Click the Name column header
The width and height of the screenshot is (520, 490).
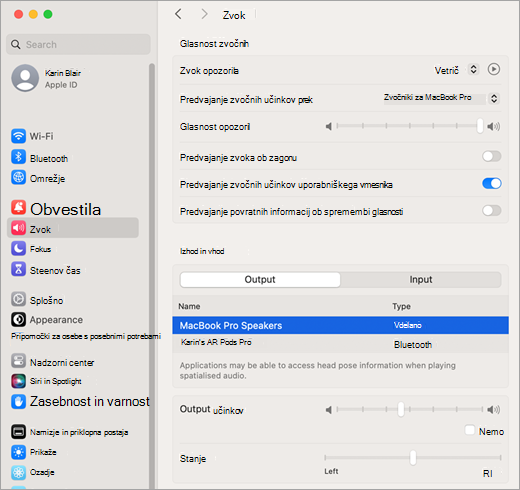pyautogui.click(x=189, y=306)
